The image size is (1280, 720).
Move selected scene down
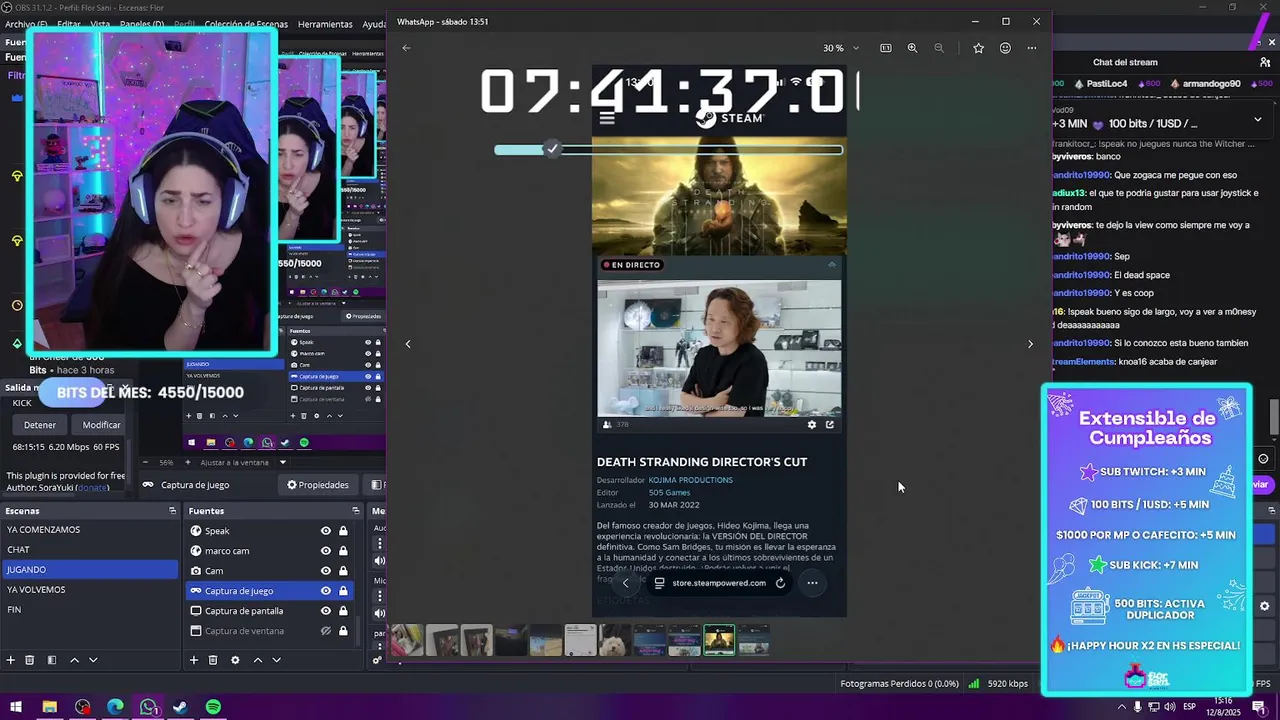(93, 660)
